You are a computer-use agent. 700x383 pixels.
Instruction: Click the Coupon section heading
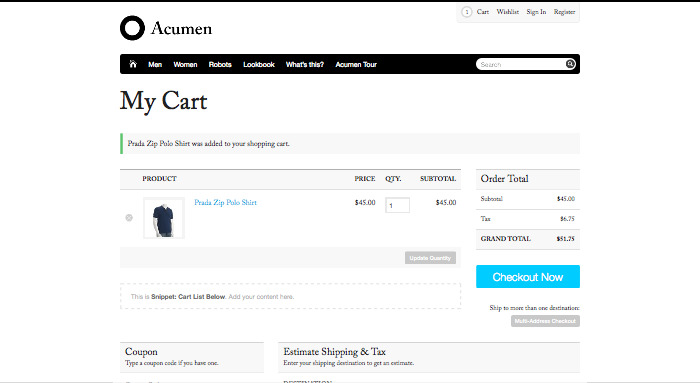(141, 352)
